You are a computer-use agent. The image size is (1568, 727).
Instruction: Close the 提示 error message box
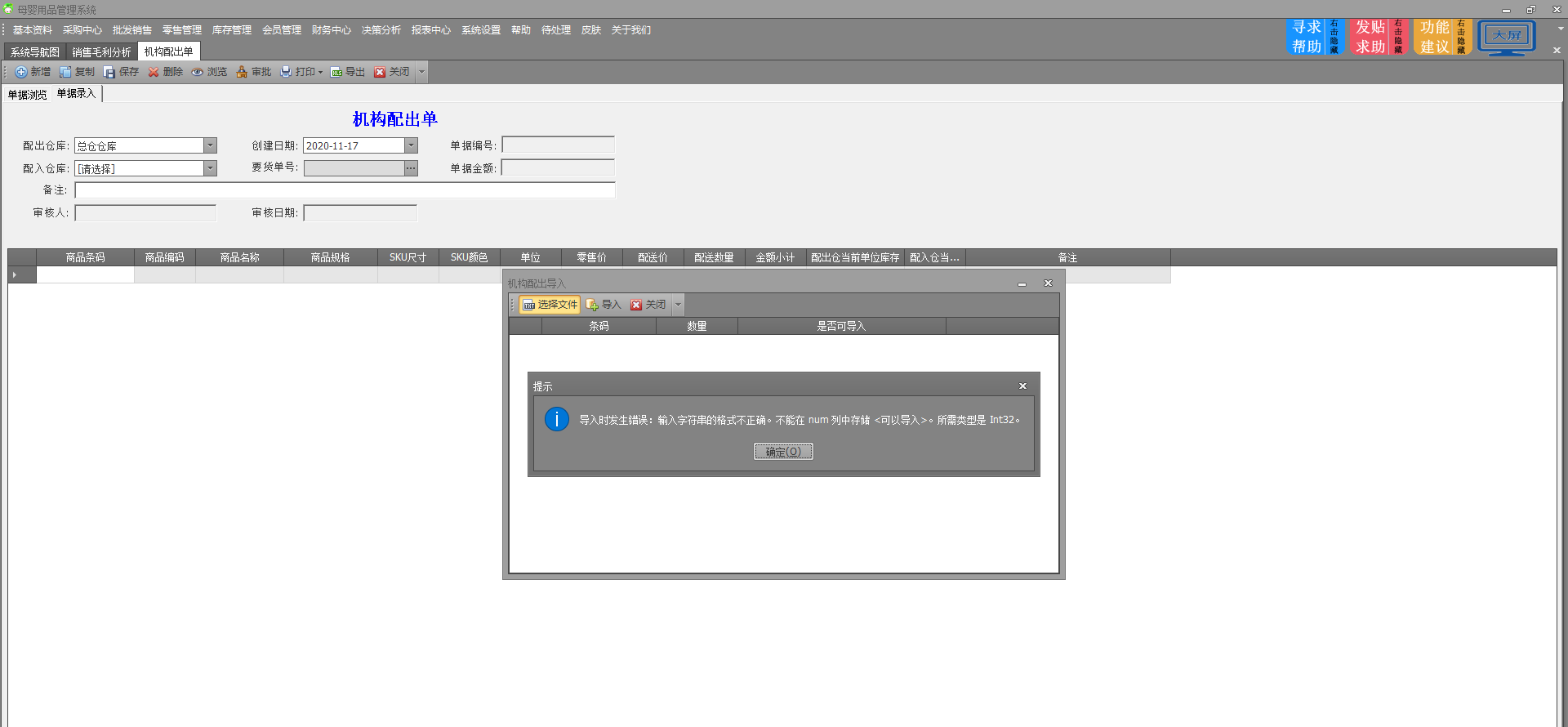(1022, 386)
